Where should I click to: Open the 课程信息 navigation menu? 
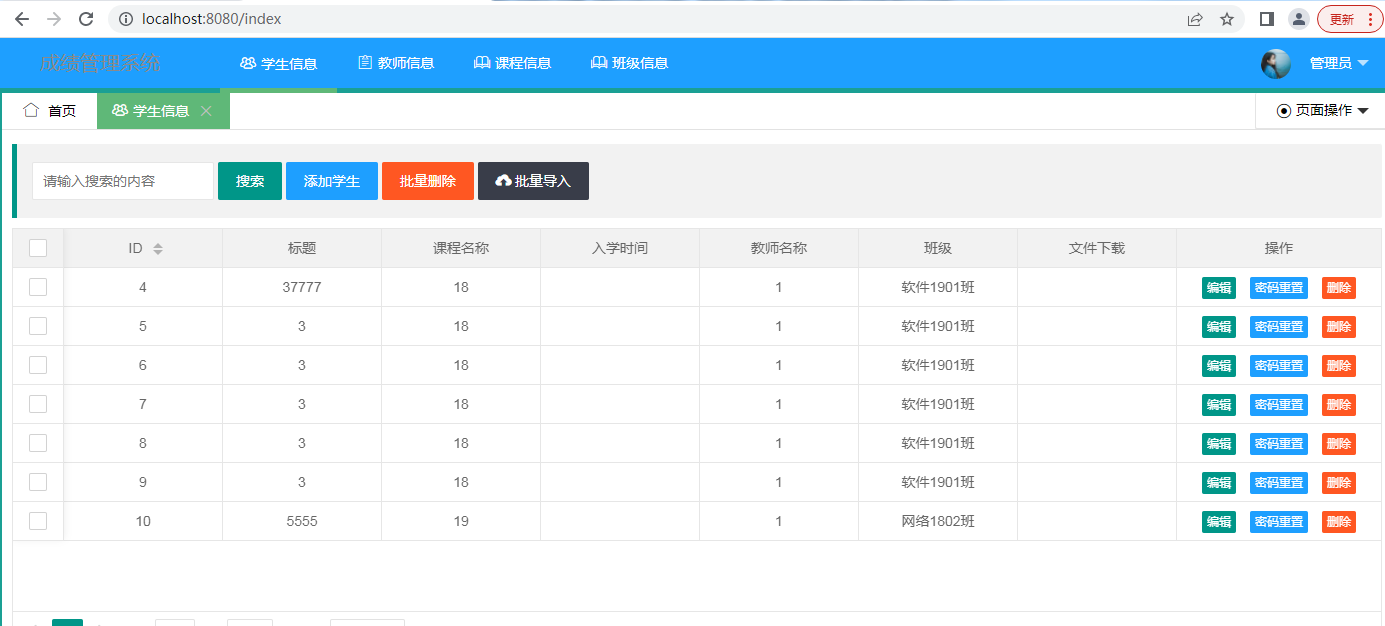tap(512, 63)
